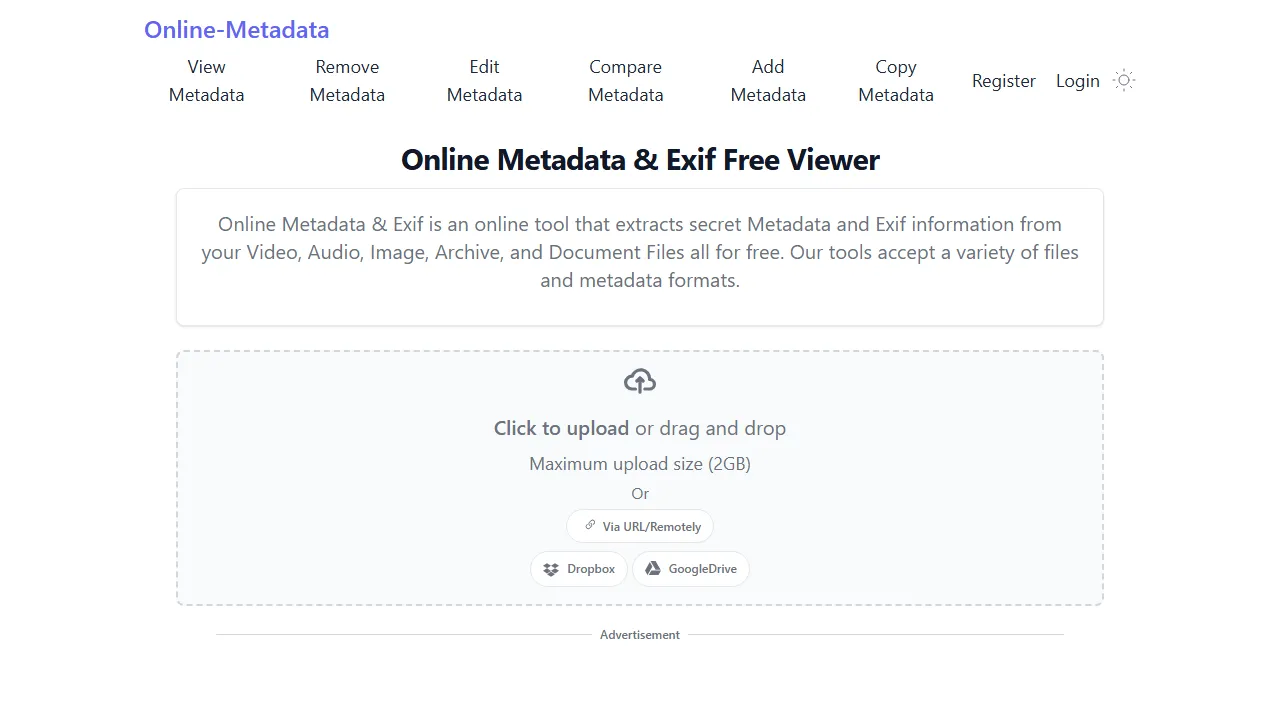Click the Login link

[x=1077, y=81]
